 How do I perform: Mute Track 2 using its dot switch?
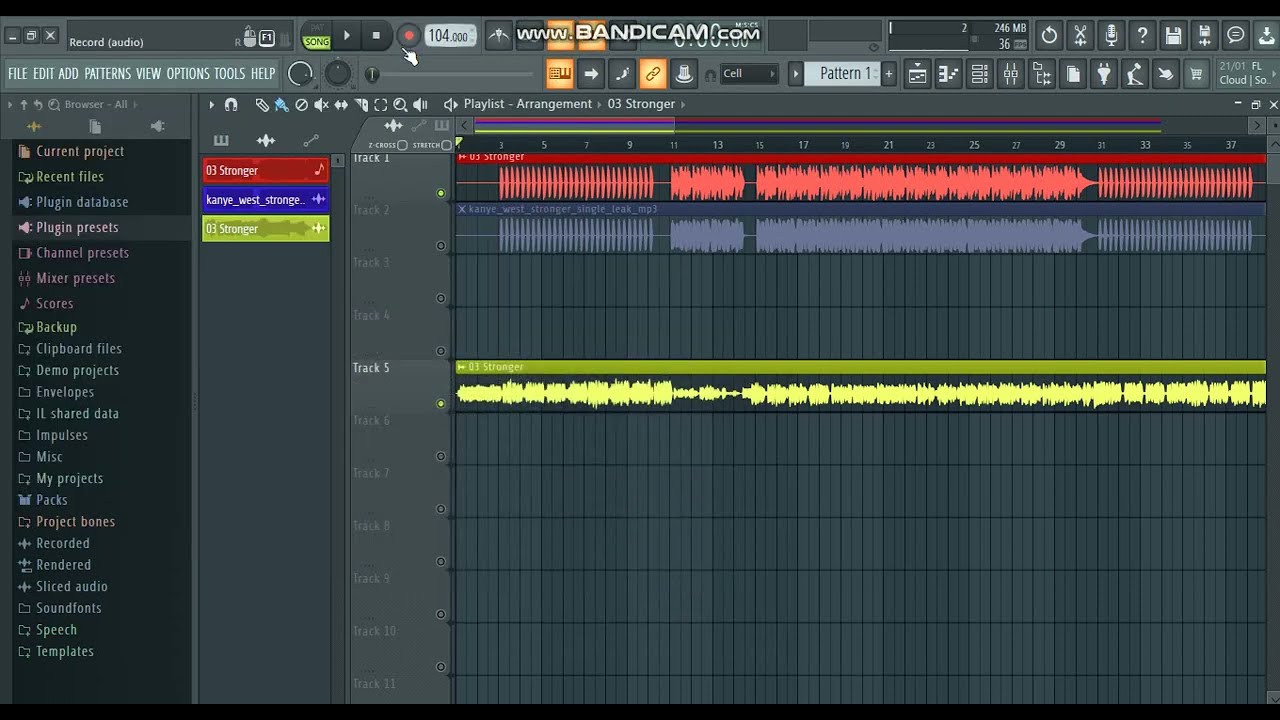(x=441, y=246)
